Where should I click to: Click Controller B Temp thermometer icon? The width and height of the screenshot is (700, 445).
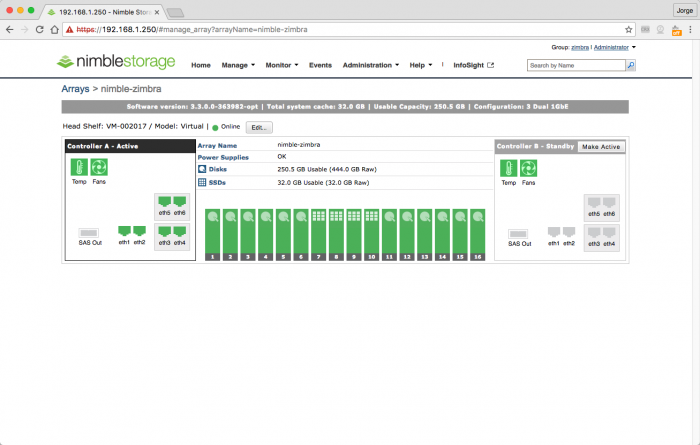click(508, 168)
